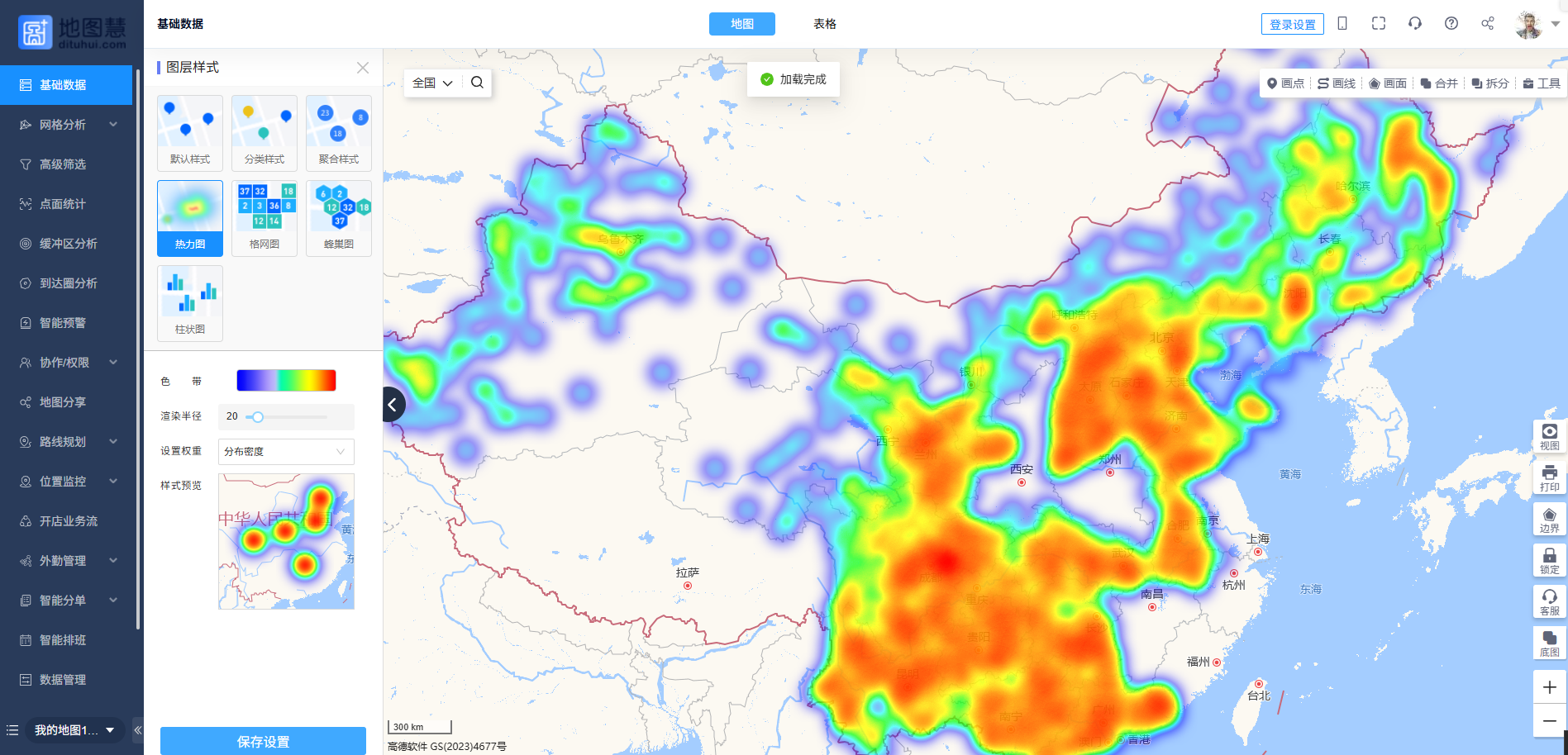Click the share icon in header
This screenshot has height=755, width=1568.
tap(1488, 24)
